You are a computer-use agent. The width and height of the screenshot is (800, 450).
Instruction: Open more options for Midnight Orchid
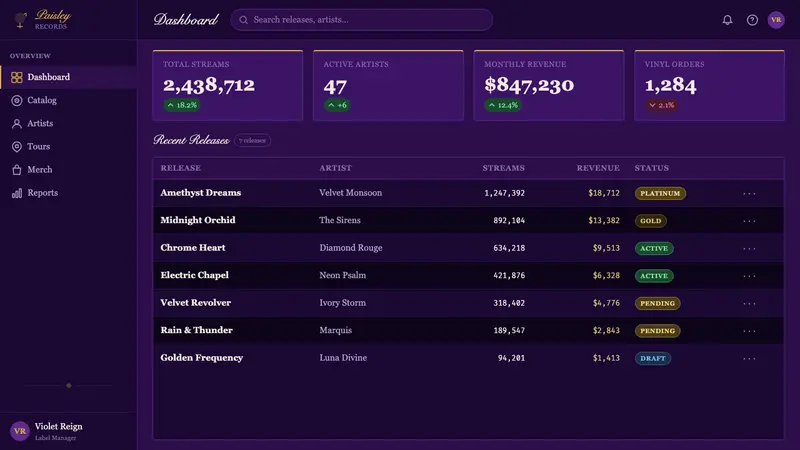(749, 221)
